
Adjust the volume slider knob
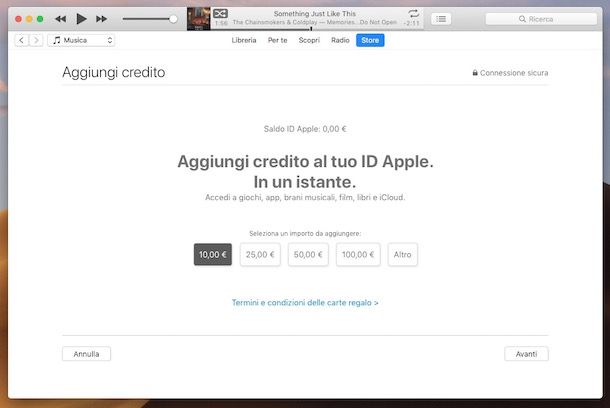[x=173, y=19]
